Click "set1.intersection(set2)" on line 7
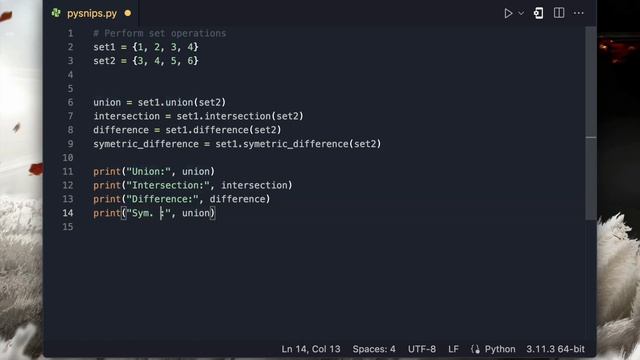Viewport: 640px width, 360px height. 240,116
